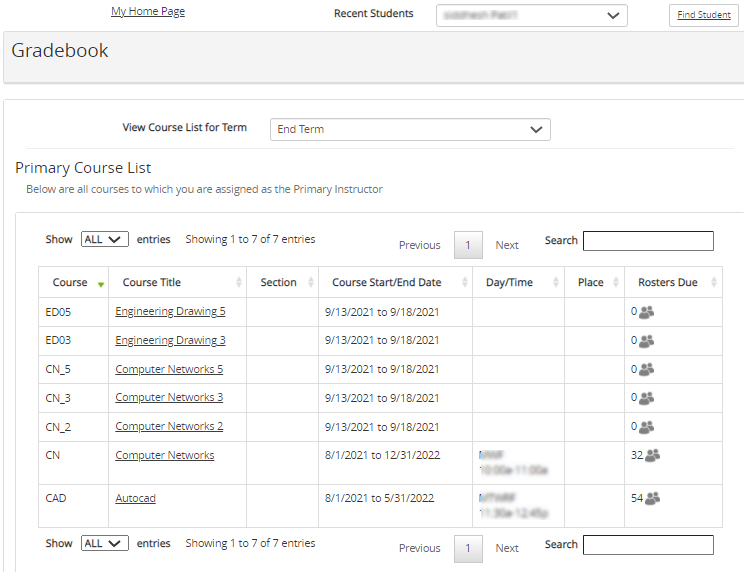Click roster people icon for Computer Networks 3

646,398
